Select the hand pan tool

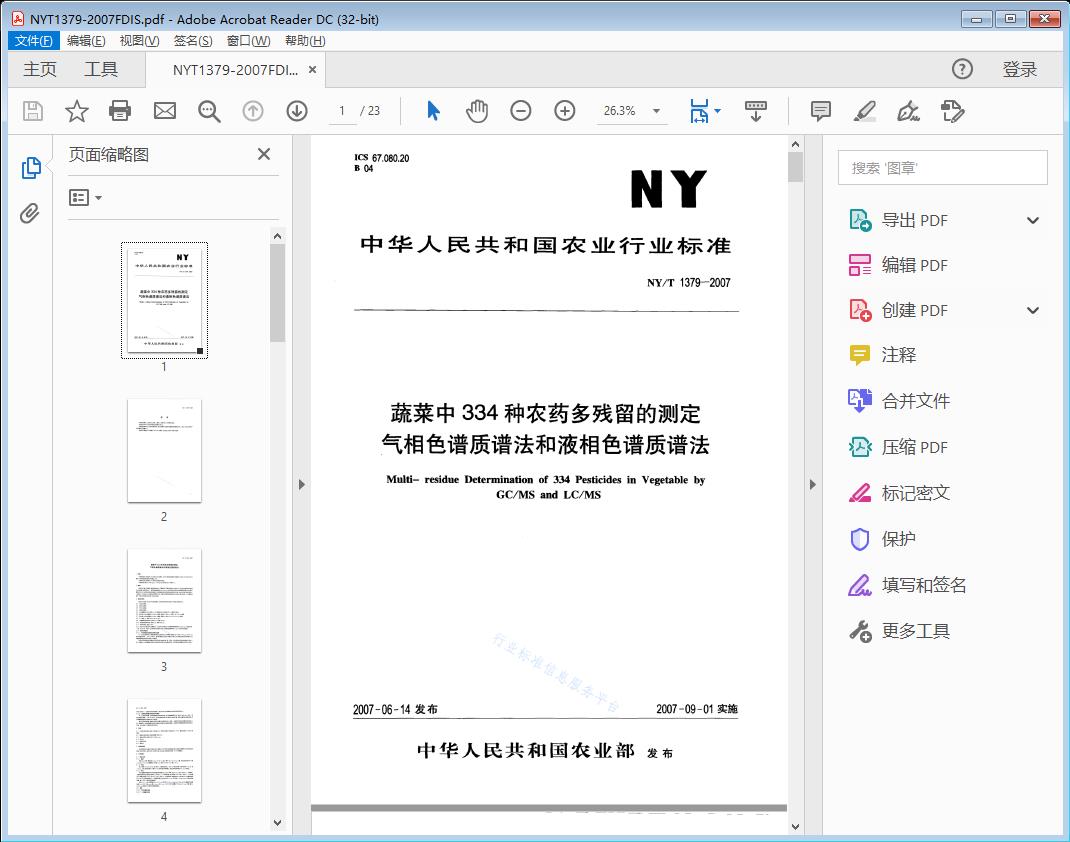click(477, 111)
